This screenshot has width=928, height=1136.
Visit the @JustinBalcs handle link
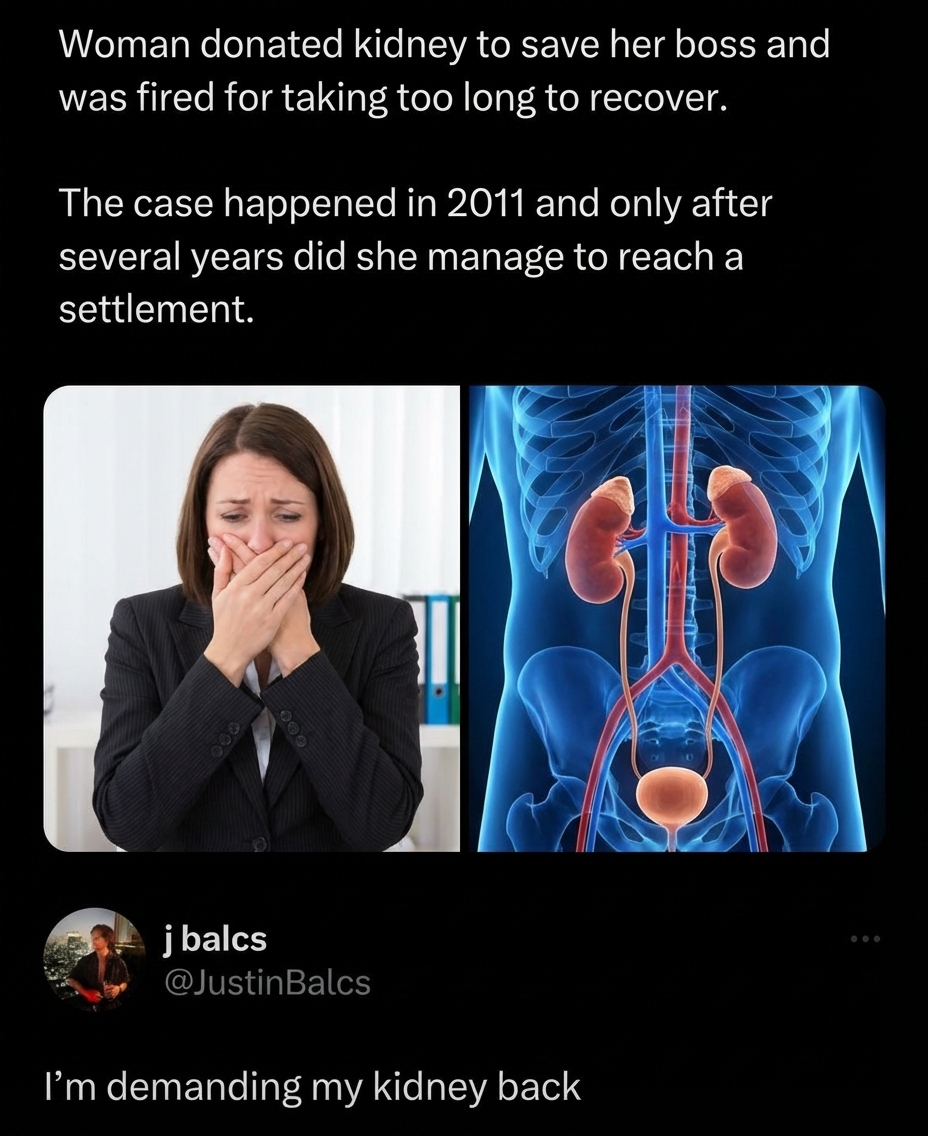(267, 983)
